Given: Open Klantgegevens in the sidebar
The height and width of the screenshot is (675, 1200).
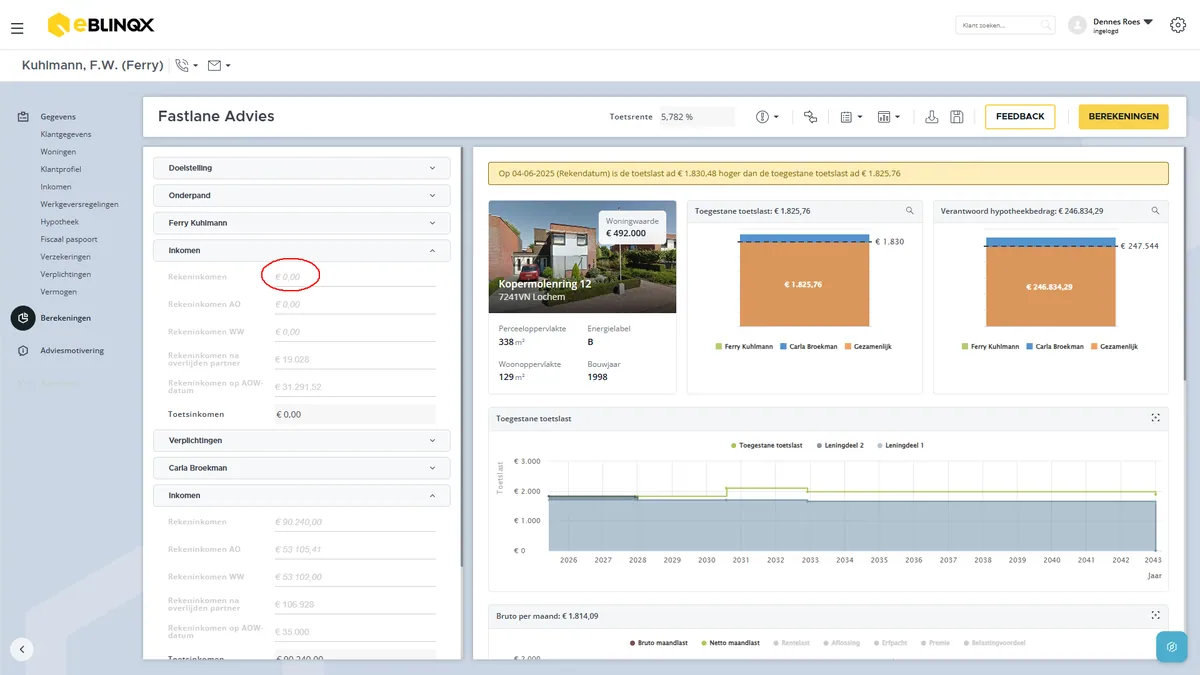Looking at the screenshot, I should coord(66,134).
